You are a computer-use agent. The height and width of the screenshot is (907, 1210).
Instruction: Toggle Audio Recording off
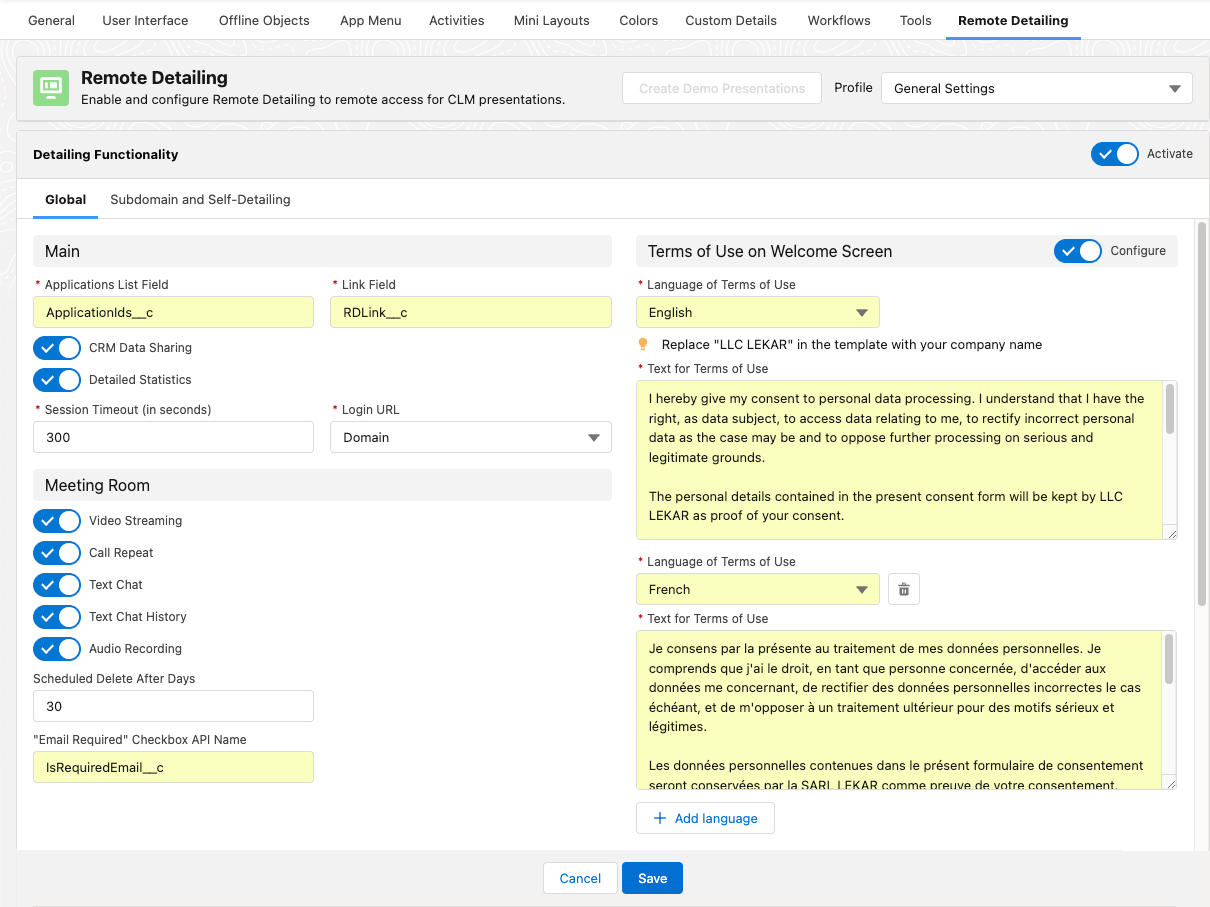57,649
